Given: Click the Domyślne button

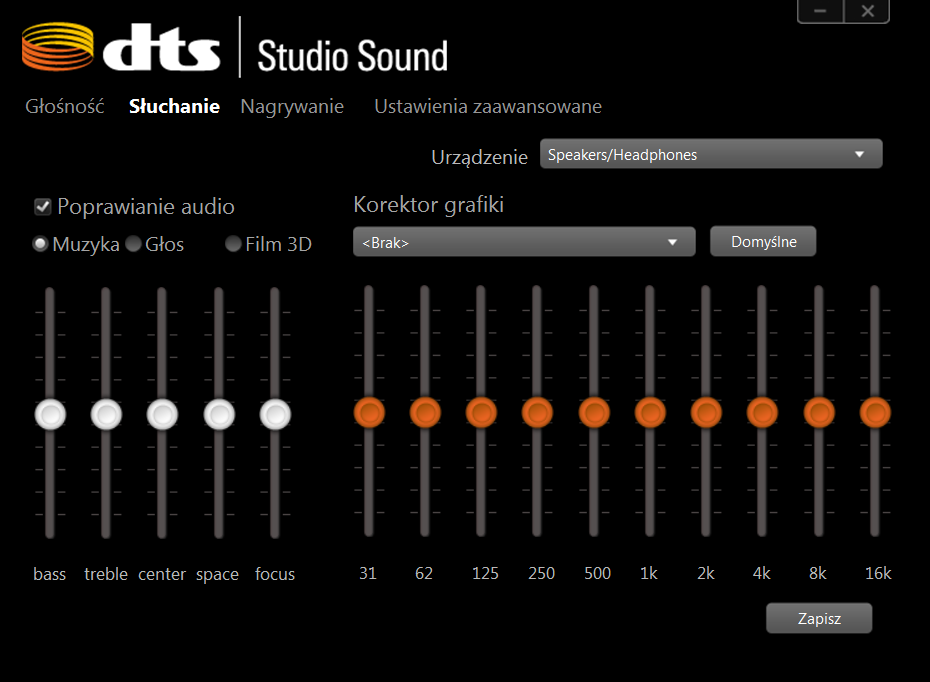Looking at the screenshot, I should 763,241.
